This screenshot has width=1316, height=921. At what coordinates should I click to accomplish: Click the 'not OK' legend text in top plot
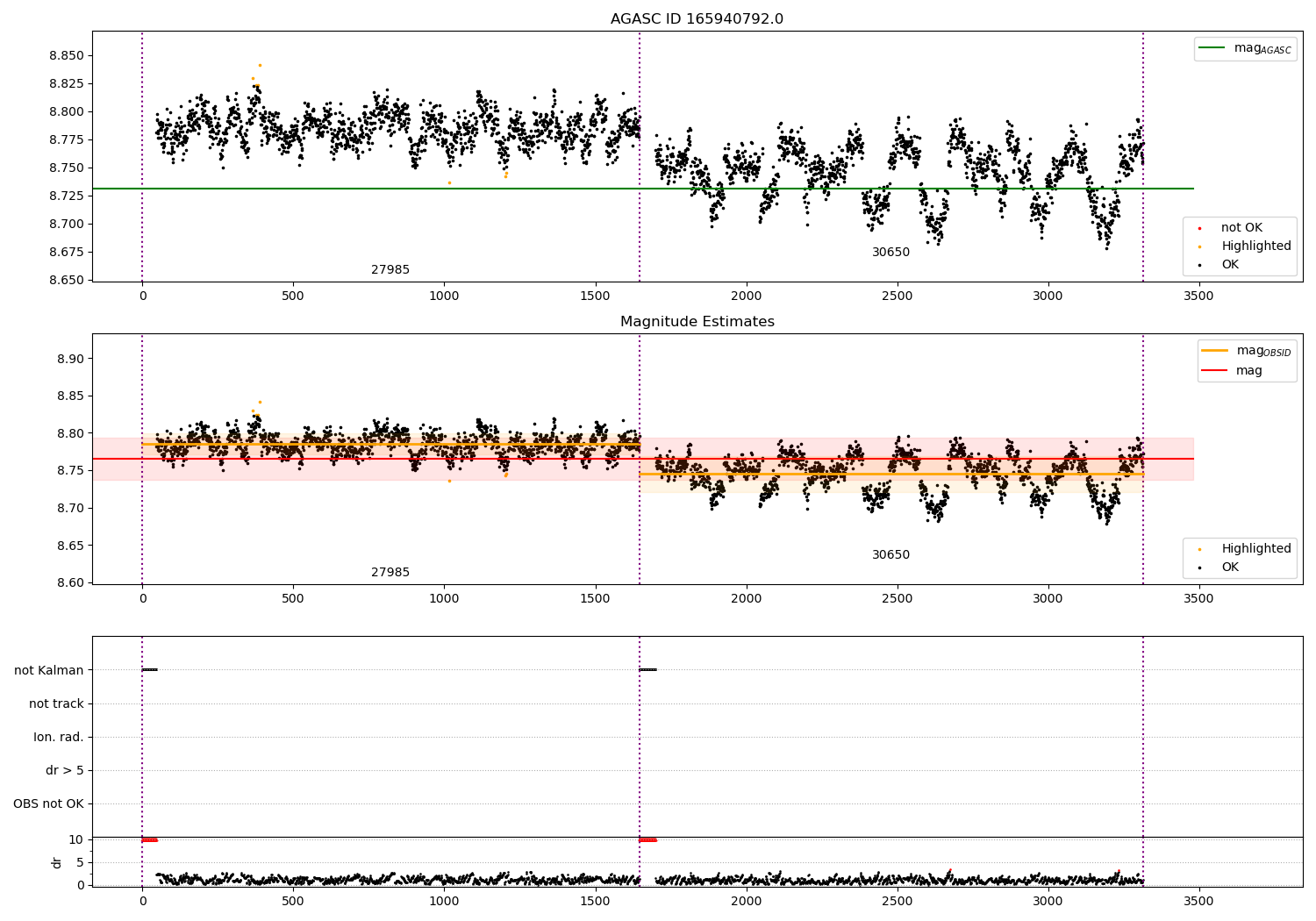1241,228
